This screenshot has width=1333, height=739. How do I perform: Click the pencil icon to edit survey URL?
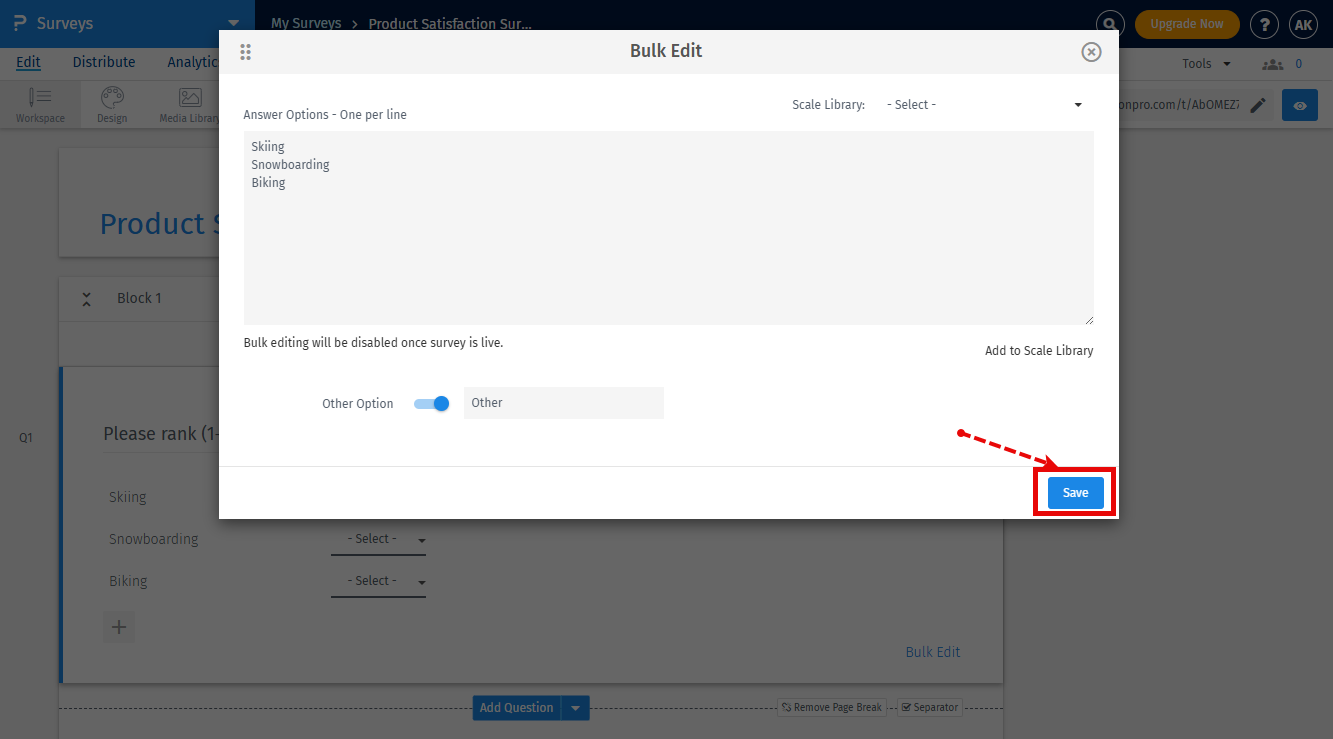[1258, 104]
